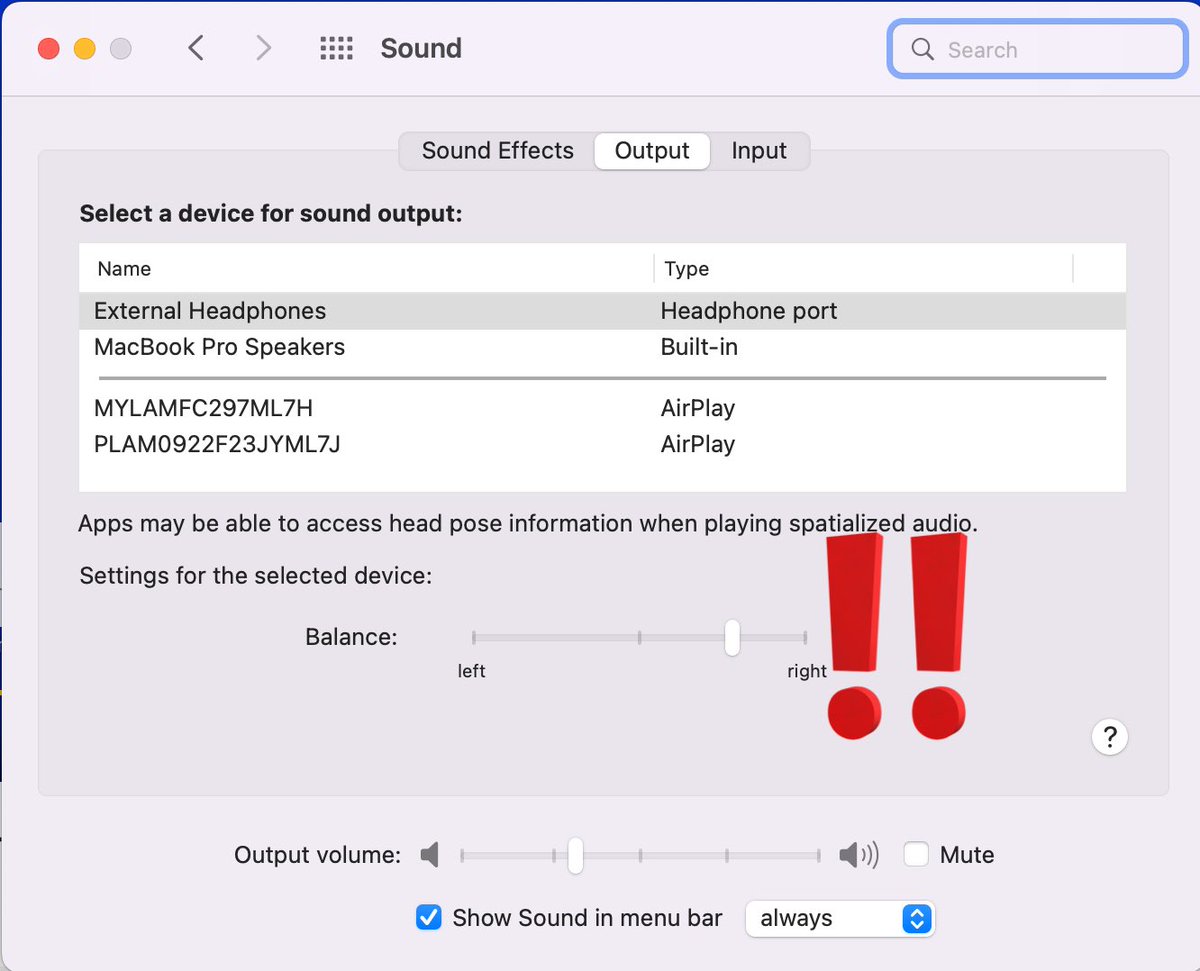1200x971 pixels.
Task: Go back with the left chevron
Action: 196,48
